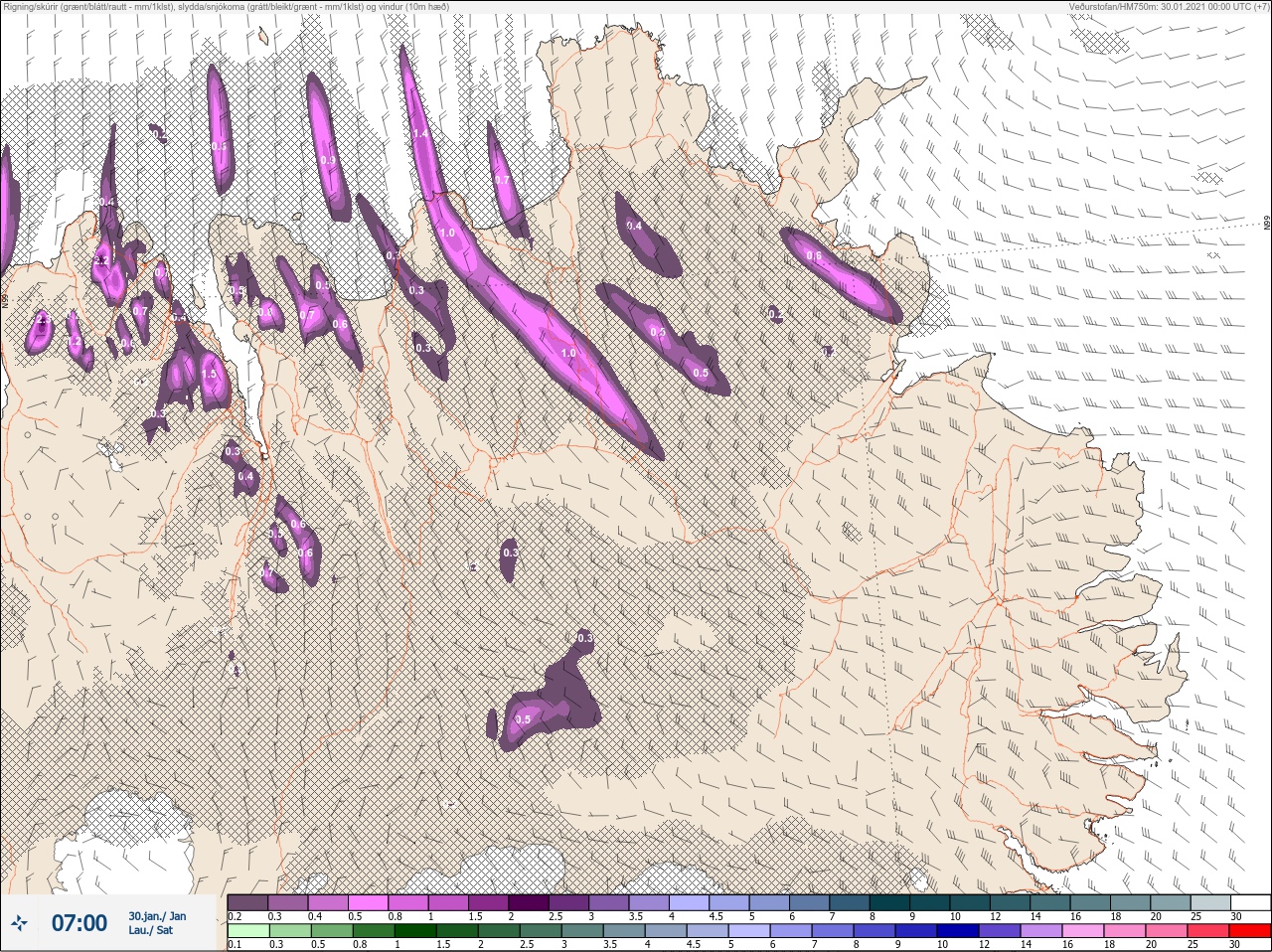Click the date text "30.jan./ Jan"

coord(157,916)
